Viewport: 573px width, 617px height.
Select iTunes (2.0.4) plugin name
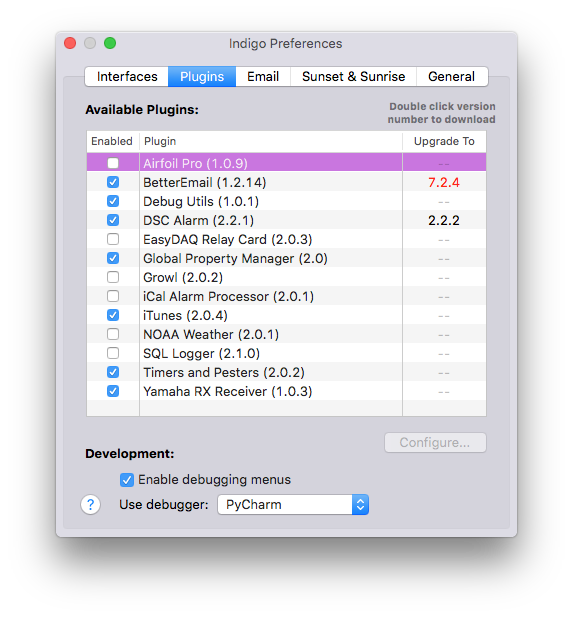tap(185, 316)
